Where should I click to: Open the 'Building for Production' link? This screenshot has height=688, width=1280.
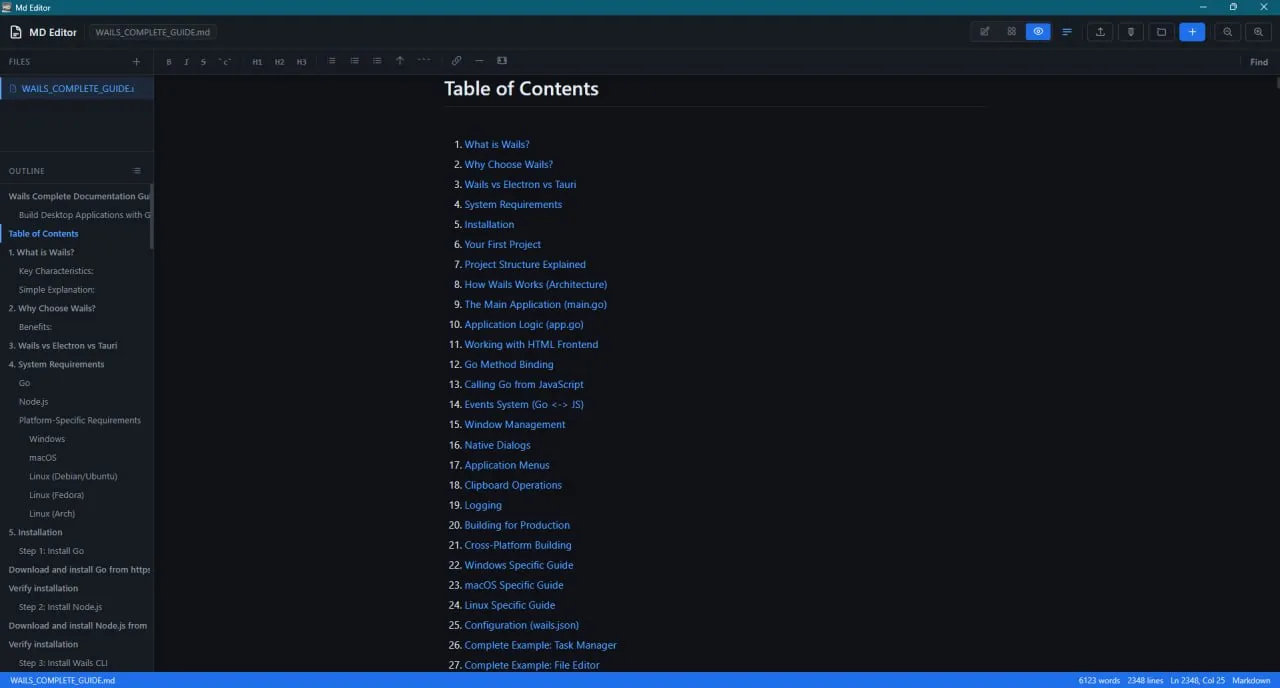click(x=517, y=525)
